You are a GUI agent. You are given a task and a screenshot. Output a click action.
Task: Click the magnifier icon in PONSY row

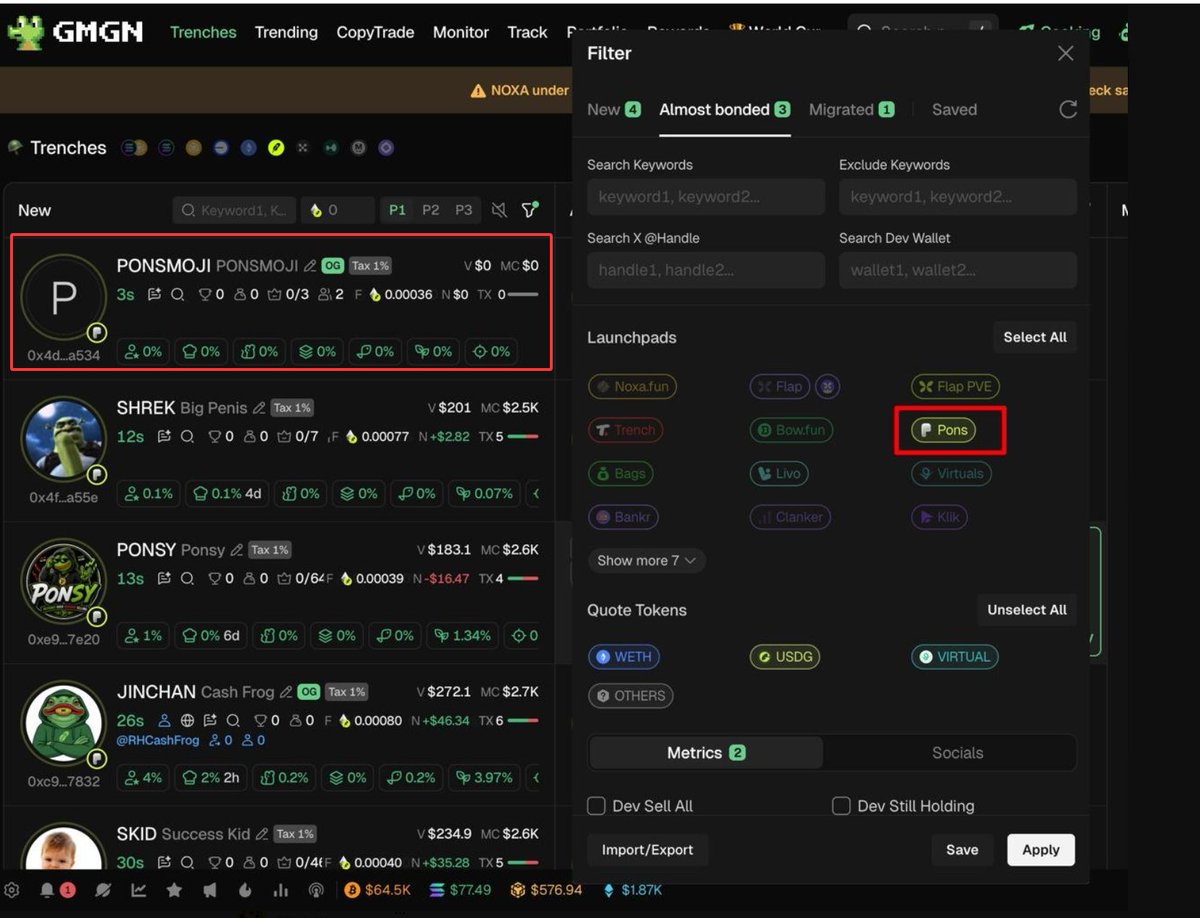pos(187,579)
